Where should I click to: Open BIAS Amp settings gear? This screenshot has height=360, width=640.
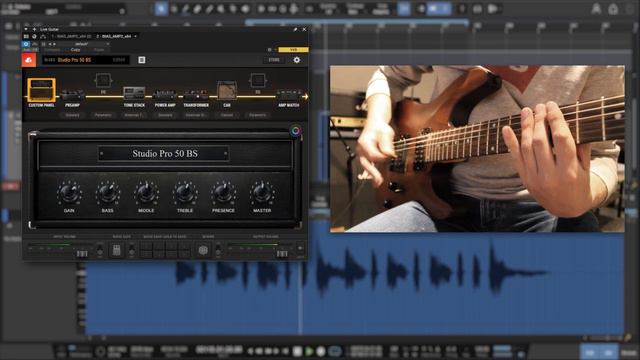(x=297, y=60)
